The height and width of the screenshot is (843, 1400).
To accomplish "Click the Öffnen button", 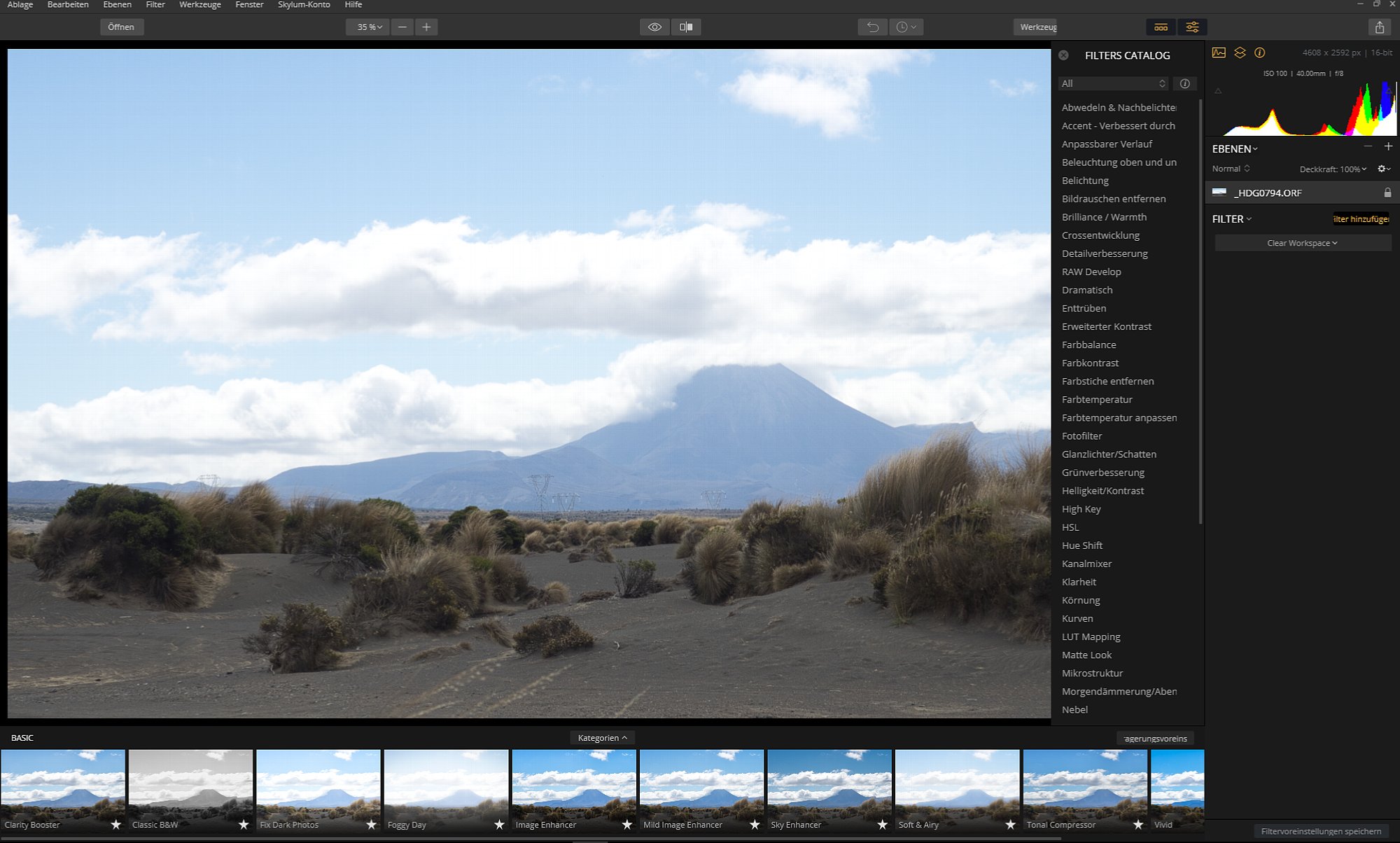I will 121,27.
